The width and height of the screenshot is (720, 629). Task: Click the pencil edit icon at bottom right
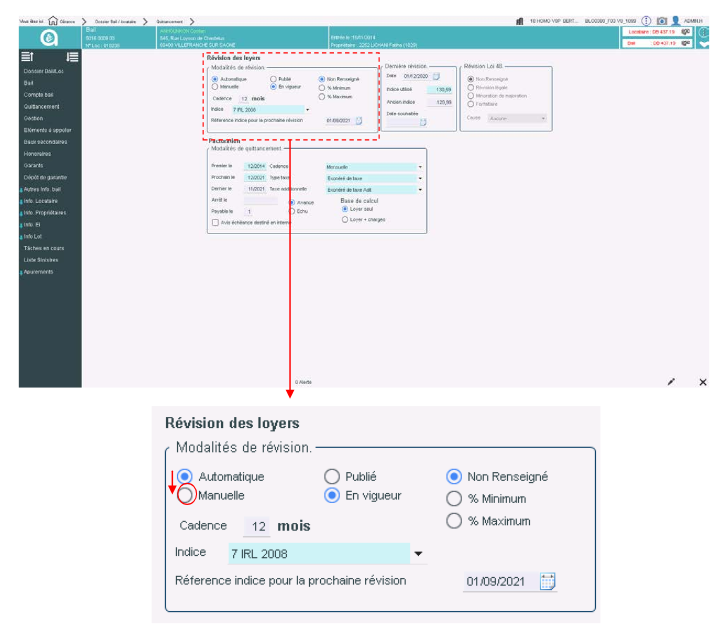671,381
